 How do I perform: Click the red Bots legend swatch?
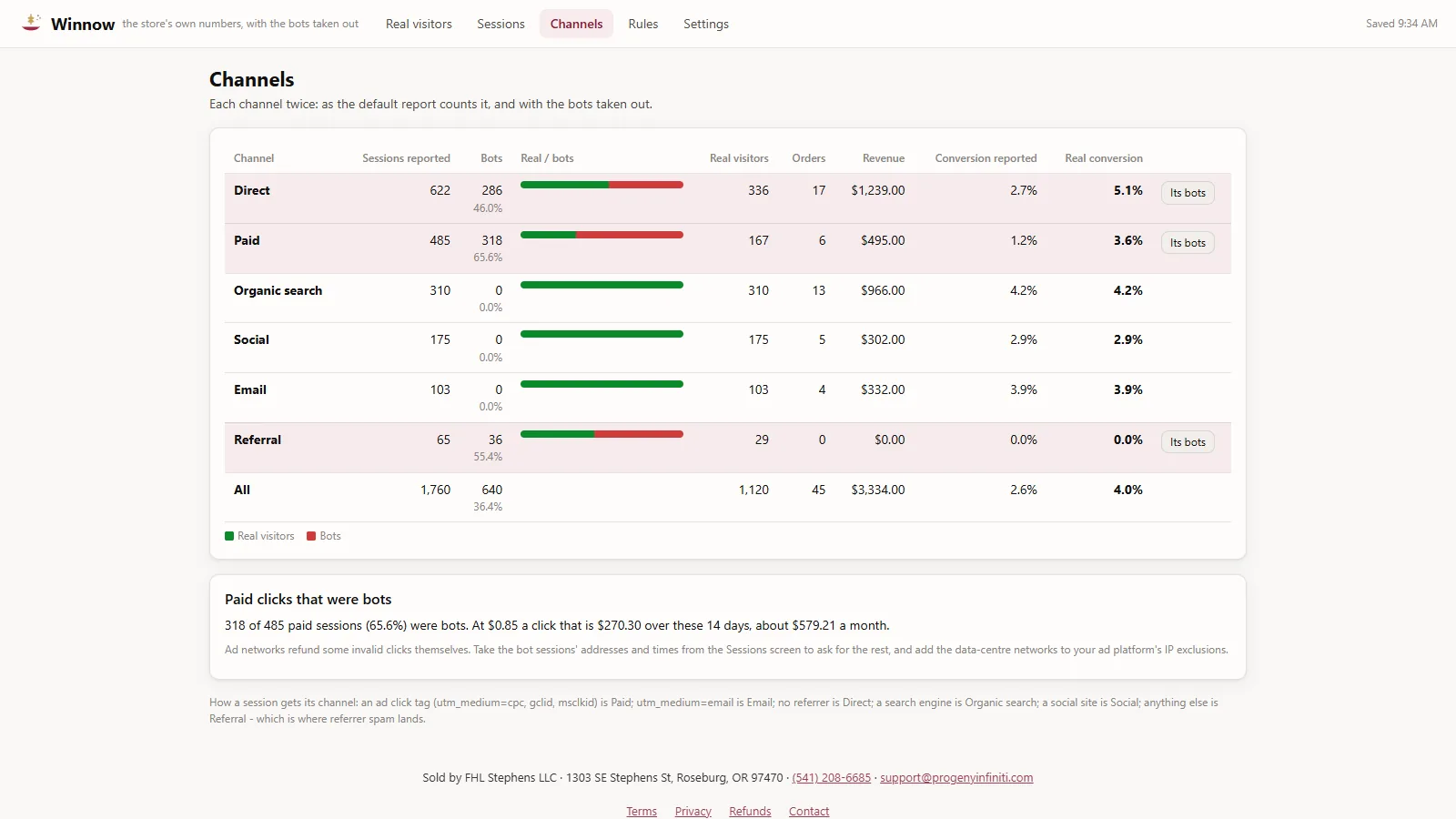[x=311, y=536]
